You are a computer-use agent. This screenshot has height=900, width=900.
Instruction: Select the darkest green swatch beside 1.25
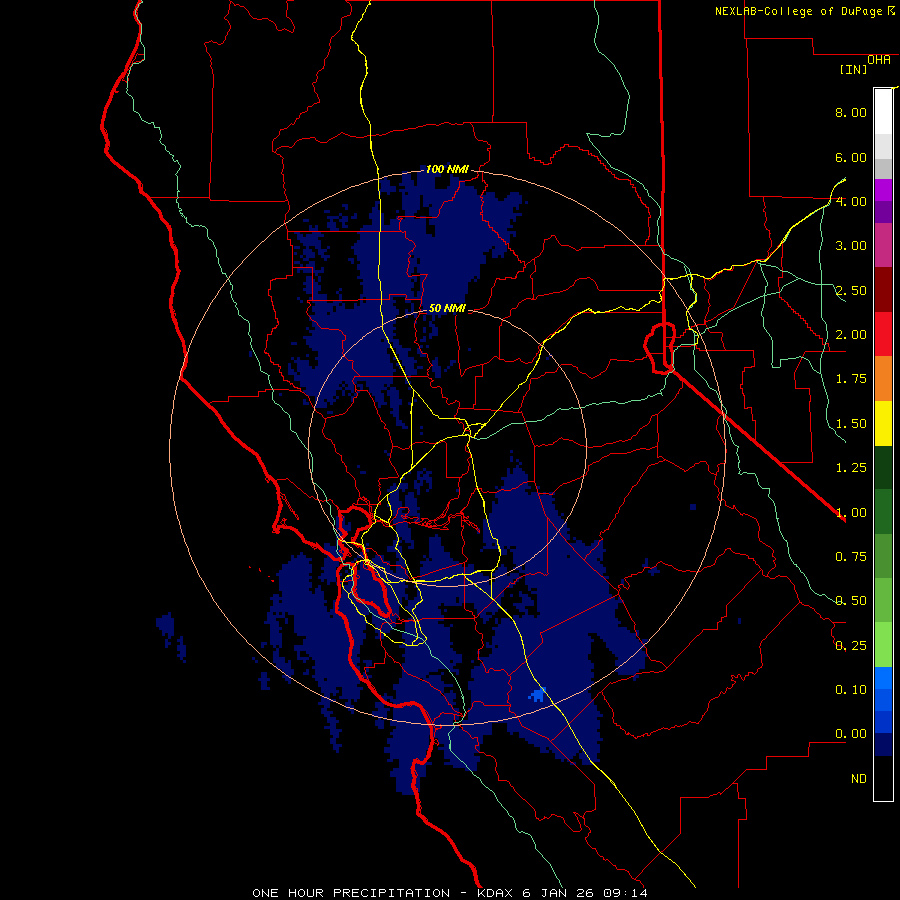(x=883, y=467)
